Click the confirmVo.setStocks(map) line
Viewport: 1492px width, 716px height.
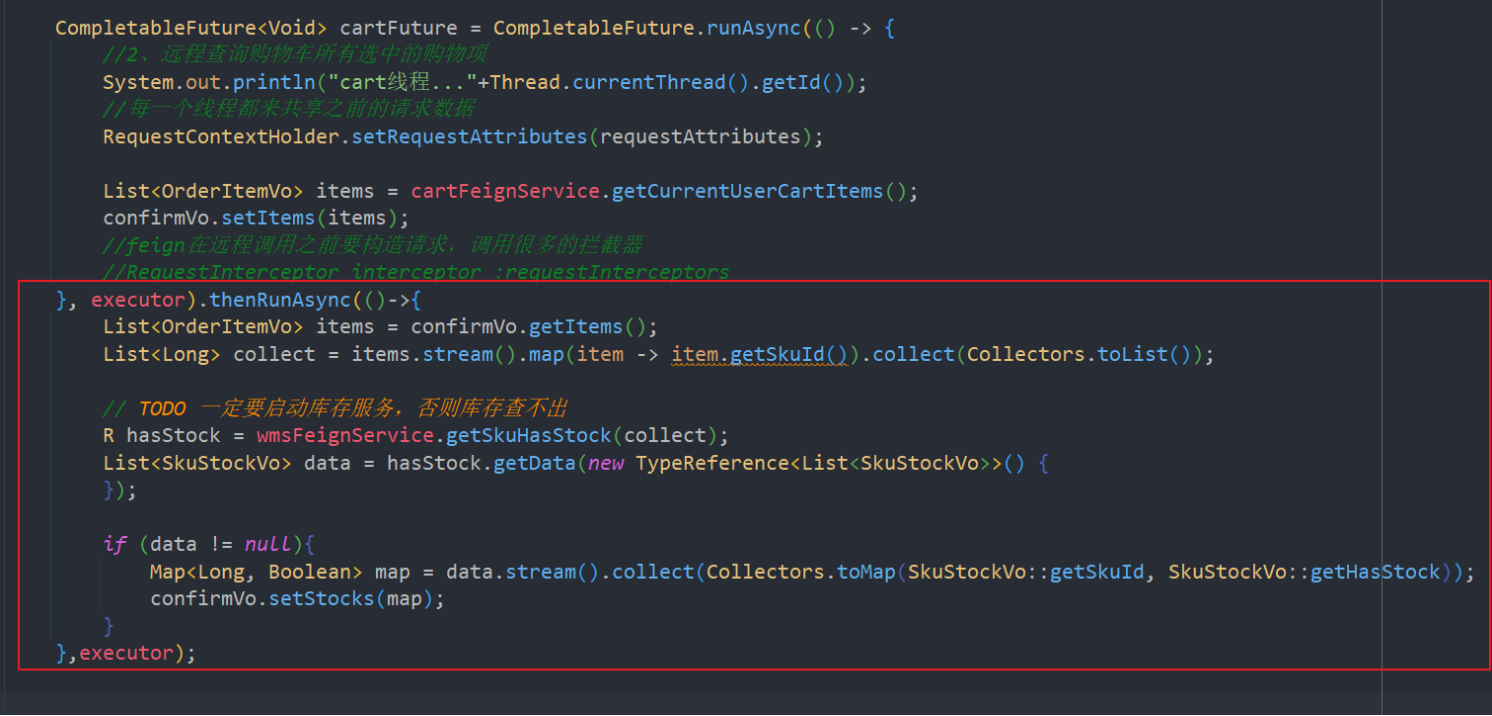click(297, 599)
